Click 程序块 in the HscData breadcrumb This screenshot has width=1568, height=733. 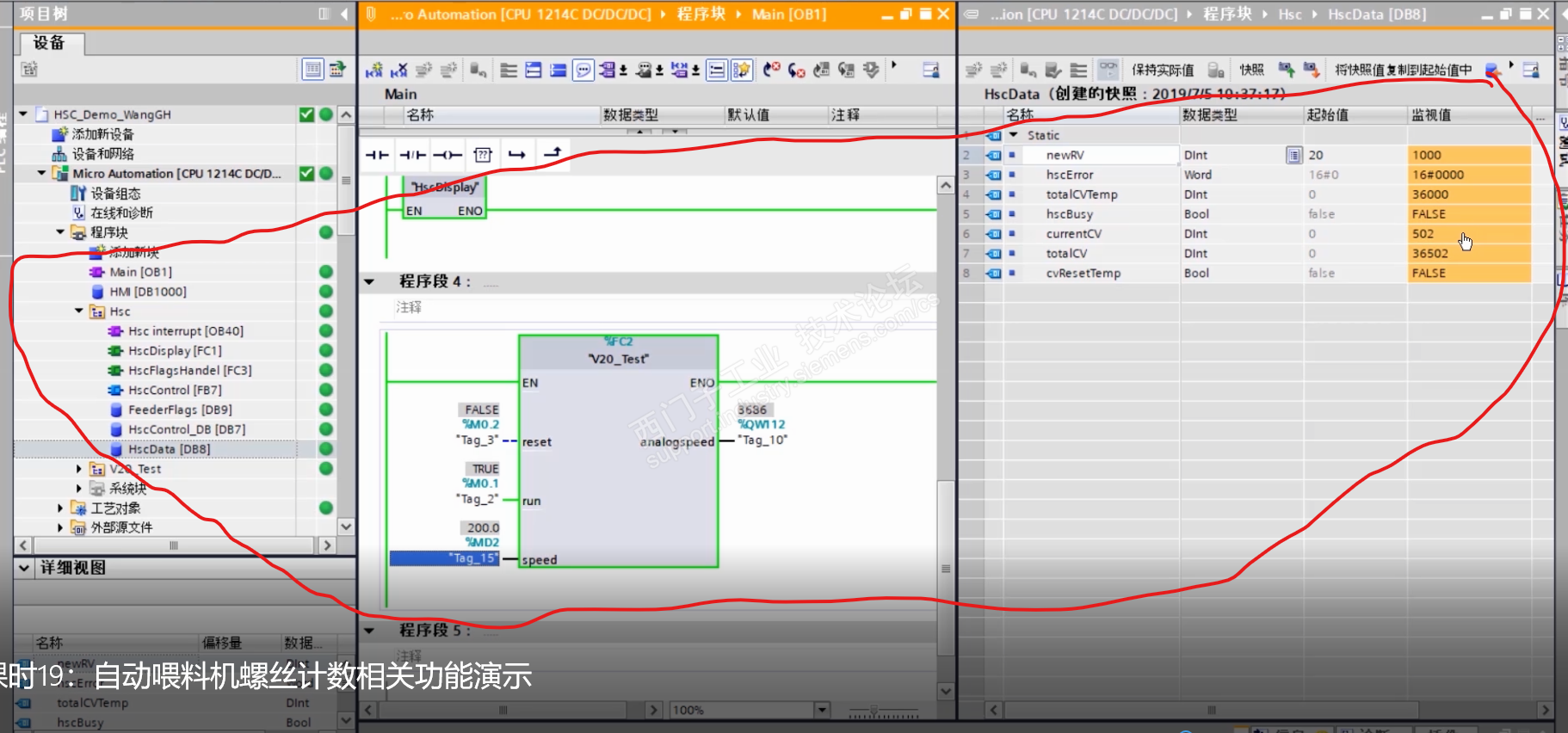point(1226,14)
